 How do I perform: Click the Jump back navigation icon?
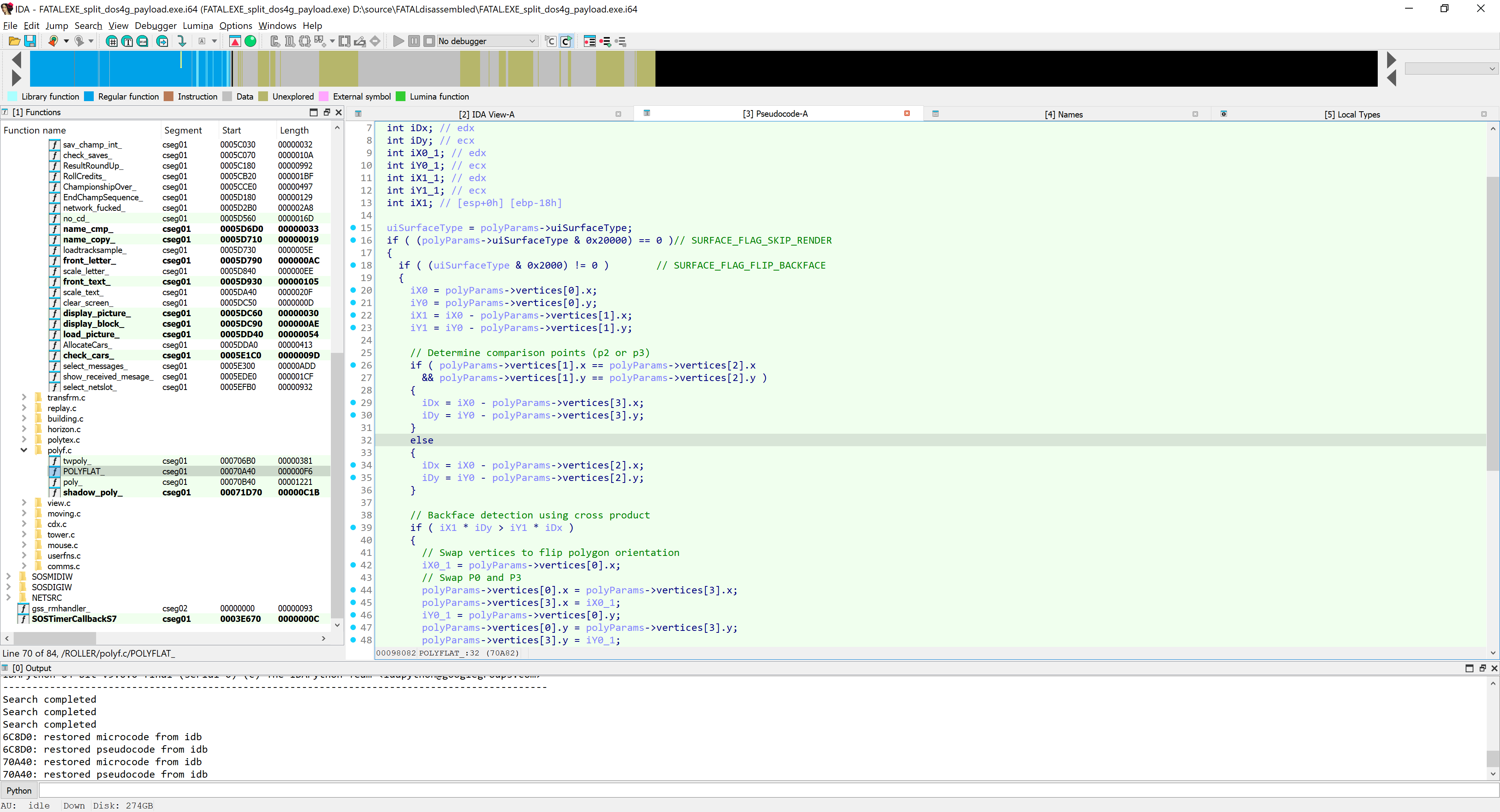click(x=53, y=41)
